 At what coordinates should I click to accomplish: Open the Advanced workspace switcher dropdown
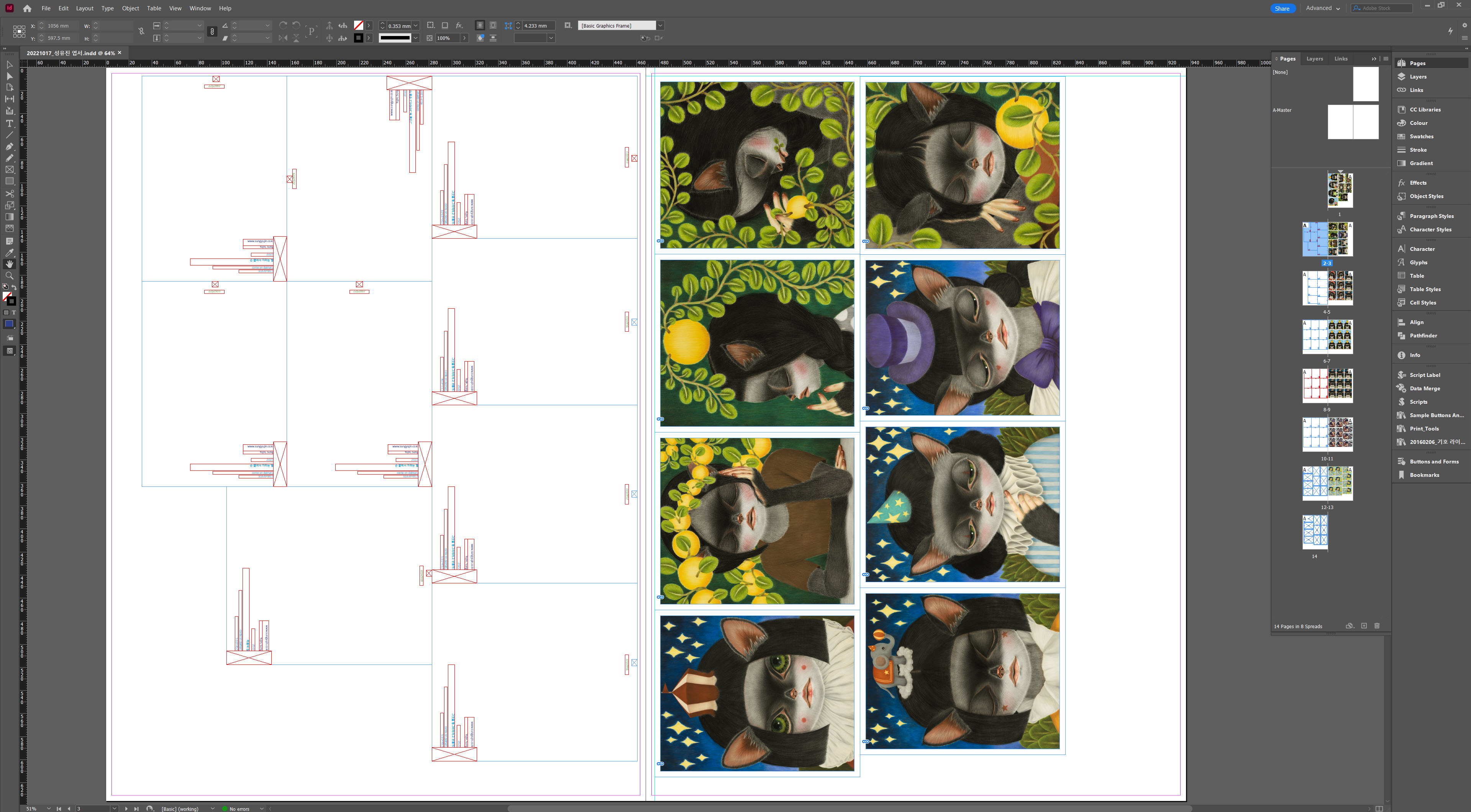[x=1323, y=8]
